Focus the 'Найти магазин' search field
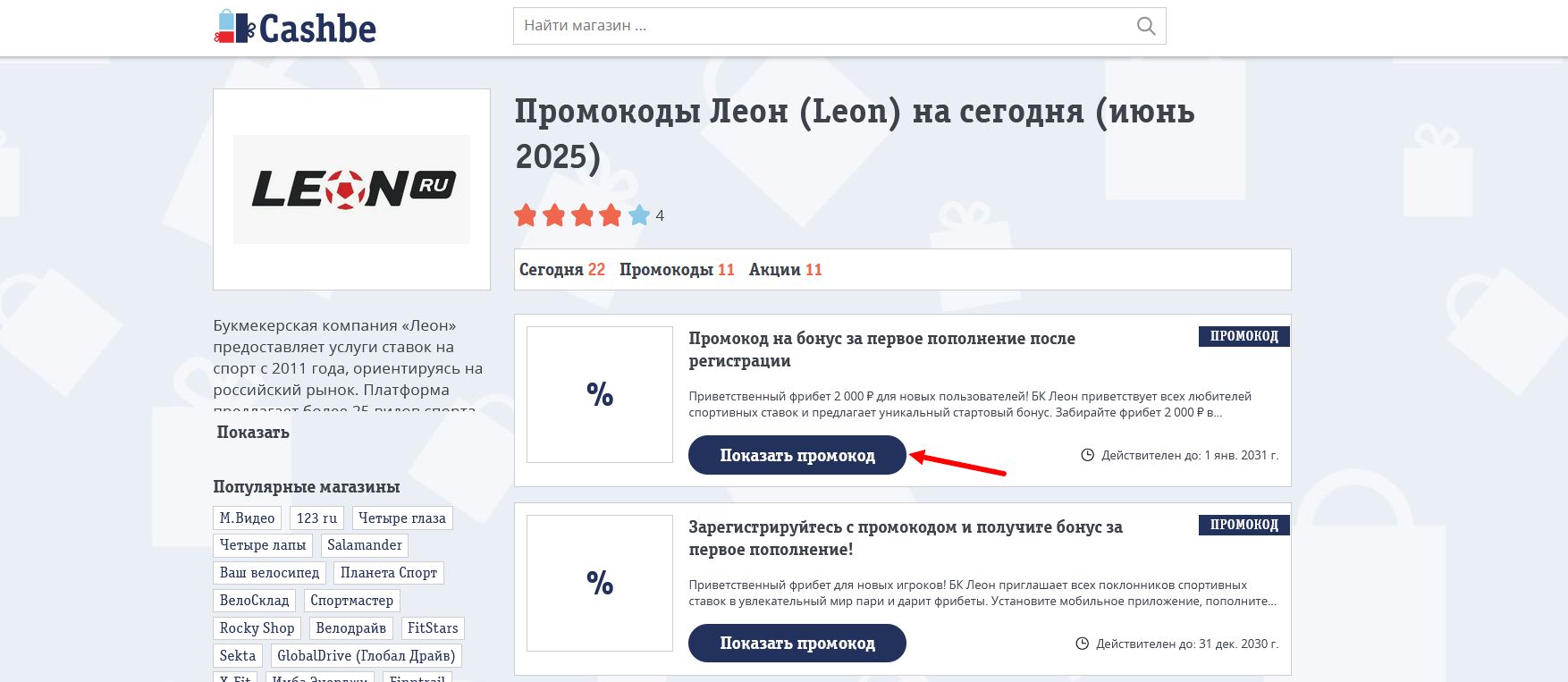Screen dimensions: 1568x682 coord(839,26)
